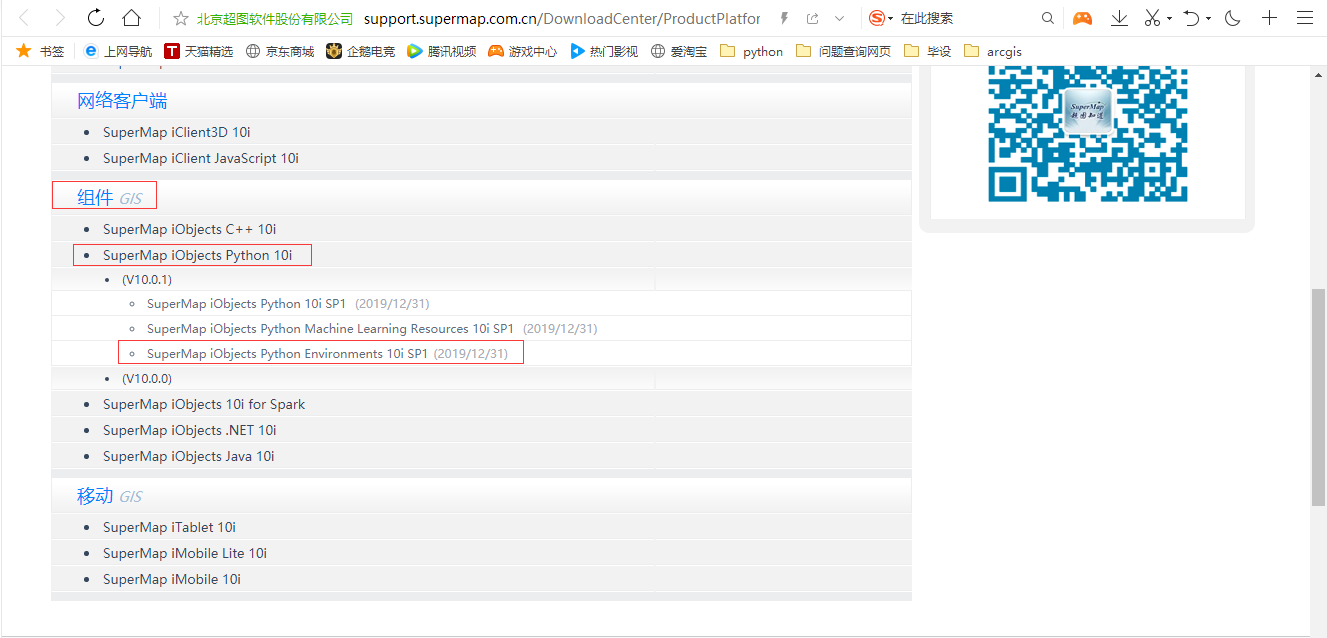Open the 游戏中心 bookmark
Viewport: 1327px width, 638px height.
[x=523, y=51]
